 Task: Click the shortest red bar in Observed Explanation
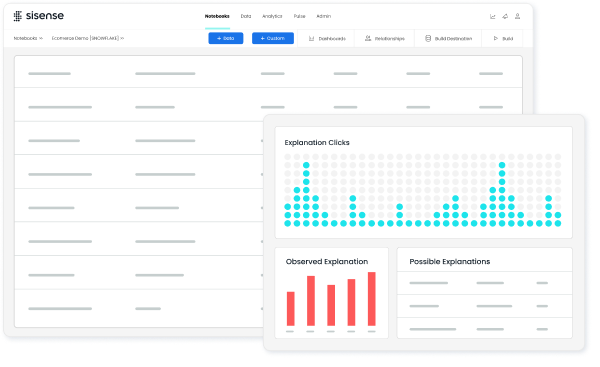(x=291, y=309)
